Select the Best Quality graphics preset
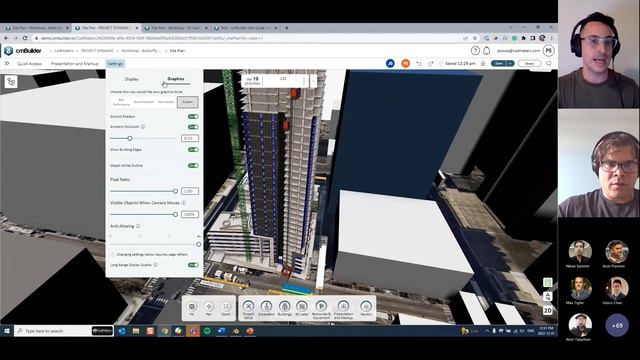The height and width of the screenshot is (360, 640). coord(166,102)
